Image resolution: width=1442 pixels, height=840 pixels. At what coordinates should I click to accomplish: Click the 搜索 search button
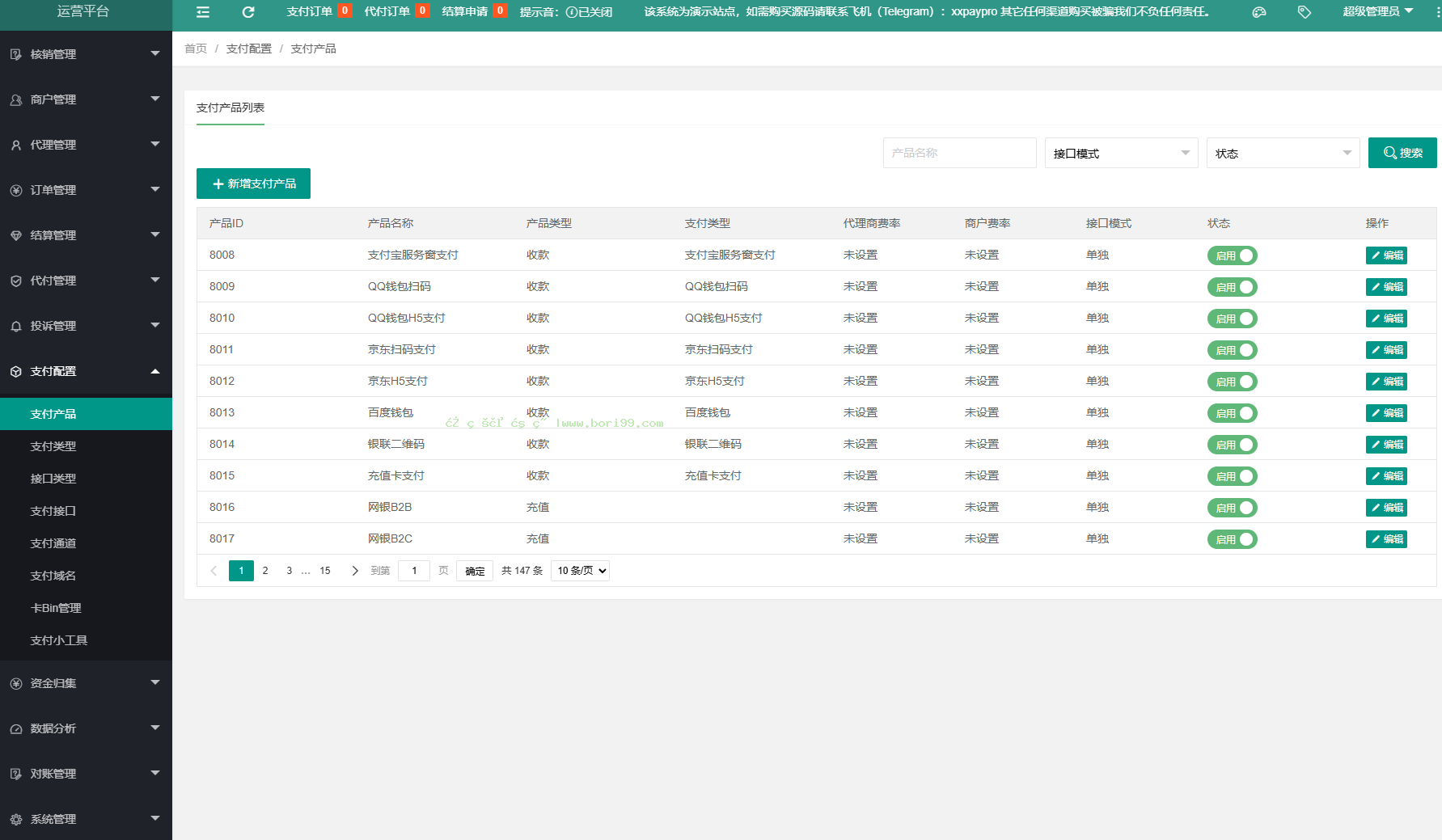[x=1402, y=153]
